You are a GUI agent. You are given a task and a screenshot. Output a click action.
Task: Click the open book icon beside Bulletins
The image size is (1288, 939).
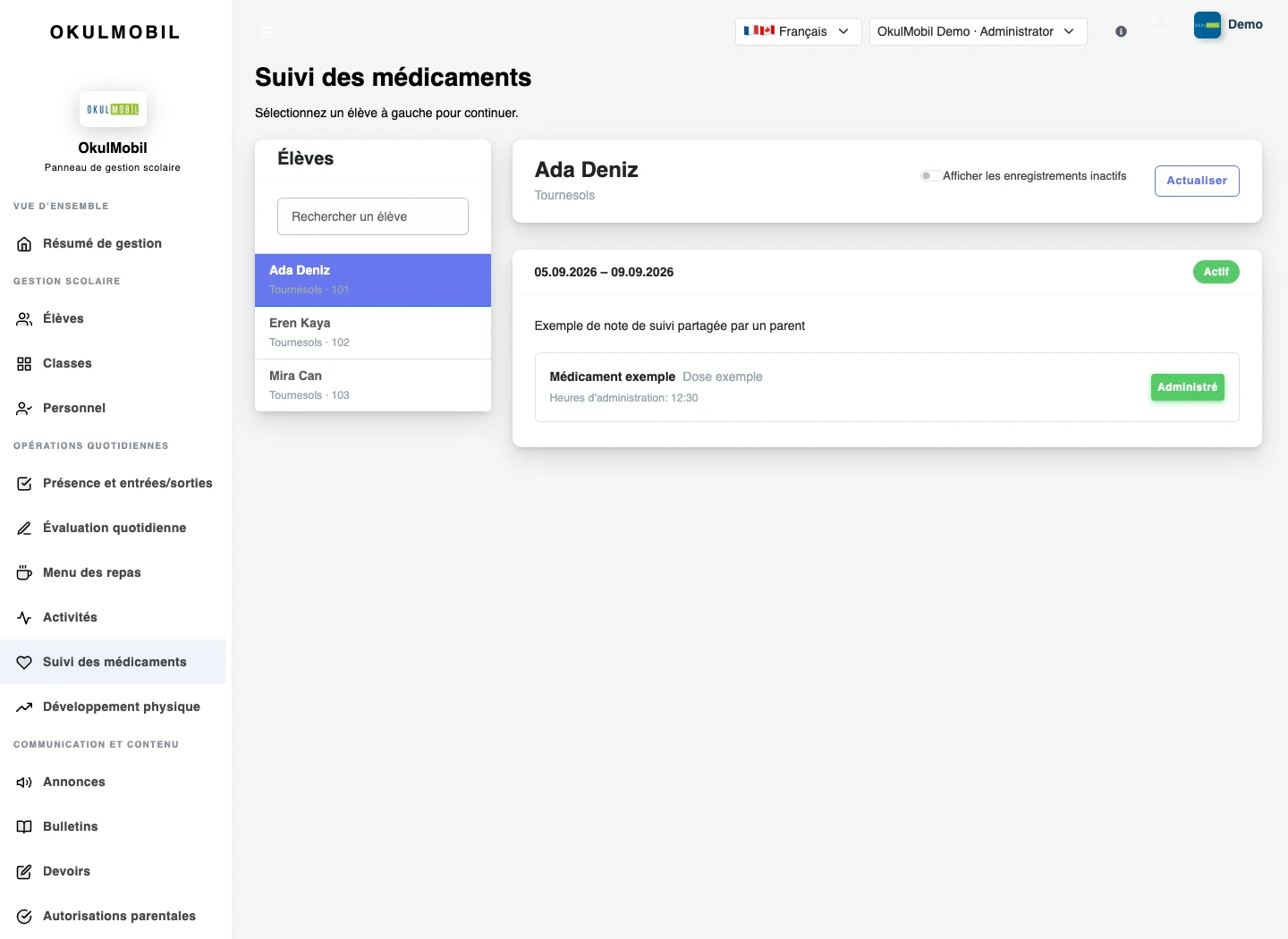click(24, 827)
